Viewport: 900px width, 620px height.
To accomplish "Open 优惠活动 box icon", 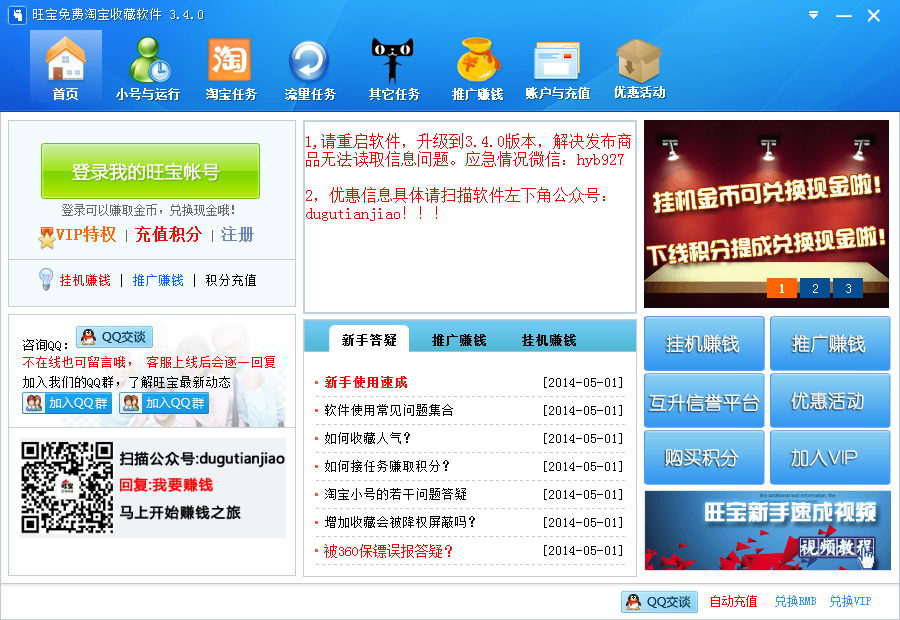I will tap(639, 68).
